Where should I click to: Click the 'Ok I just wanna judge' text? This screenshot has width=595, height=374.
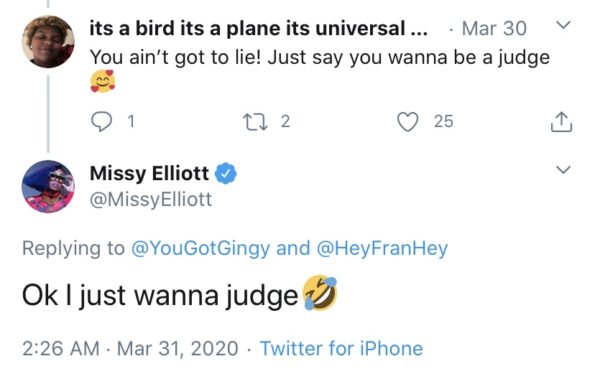point(160,295)
